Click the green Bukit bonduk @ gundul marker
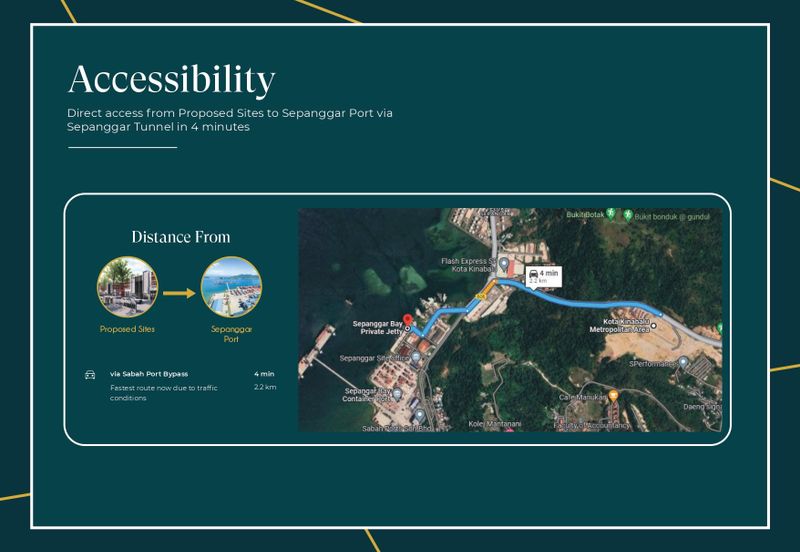800x552 pixels. pos(628,215)
